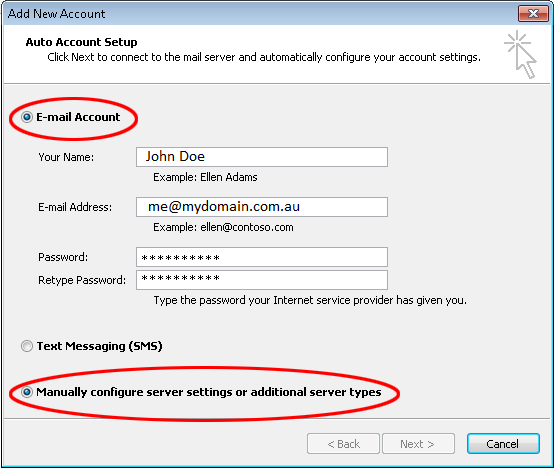Viewport: 554px width, 468px height.
Task: Click the Retype Password field
Action: click(x=262, y=280)
